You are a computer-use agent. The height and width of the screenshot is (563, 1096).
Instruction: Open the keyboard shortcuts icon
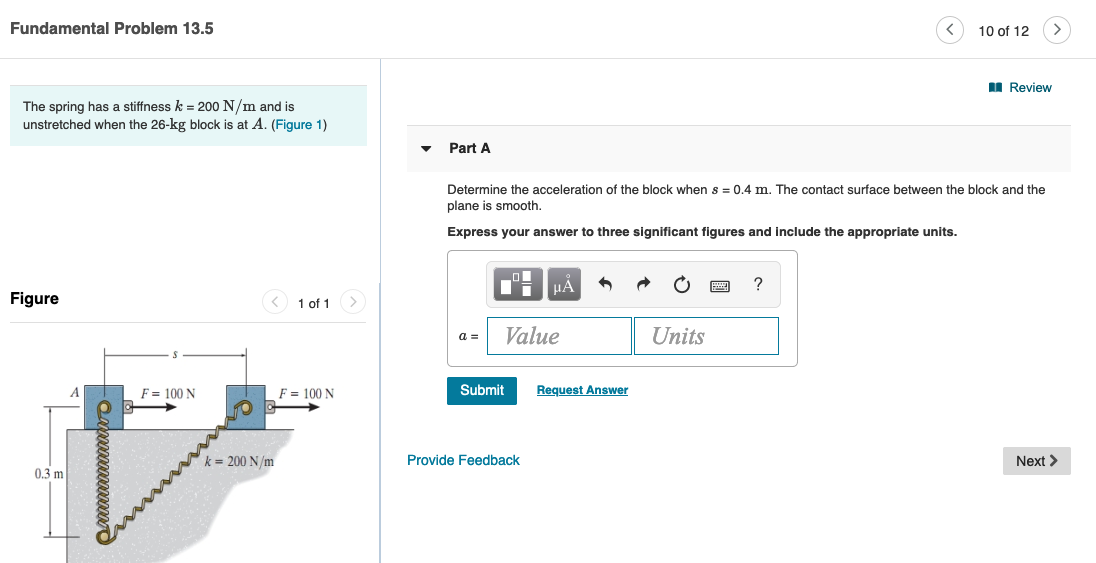720,285
